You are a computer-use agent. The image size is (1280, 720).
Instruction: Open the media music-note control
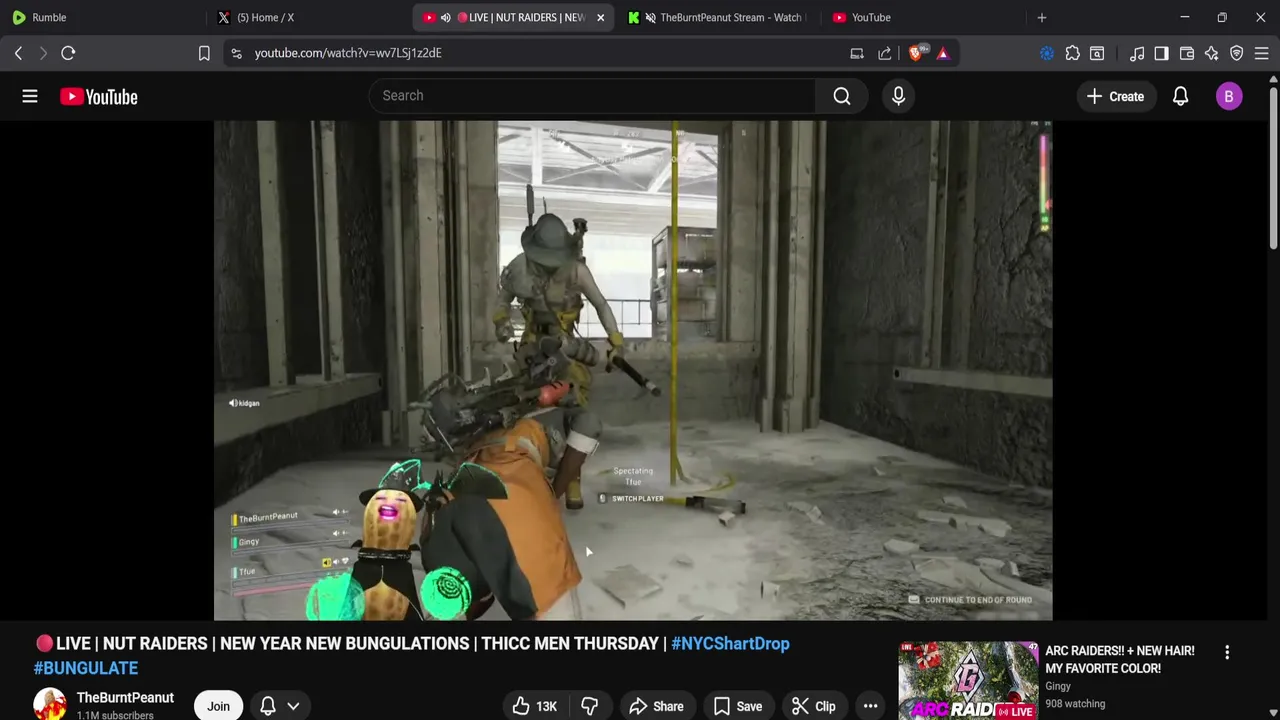[x=1137, y=53]
